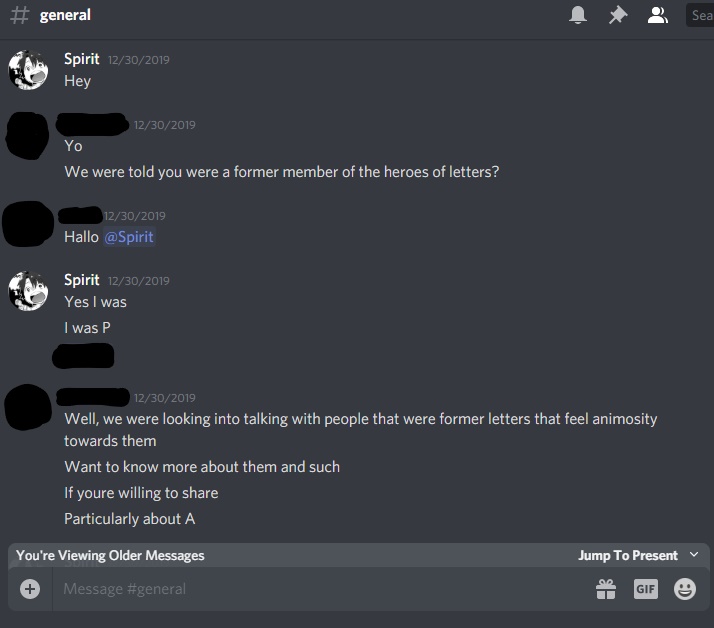Open the attachment plus button
The width and height of the screenshot is (714, 628).
point(30,589)
